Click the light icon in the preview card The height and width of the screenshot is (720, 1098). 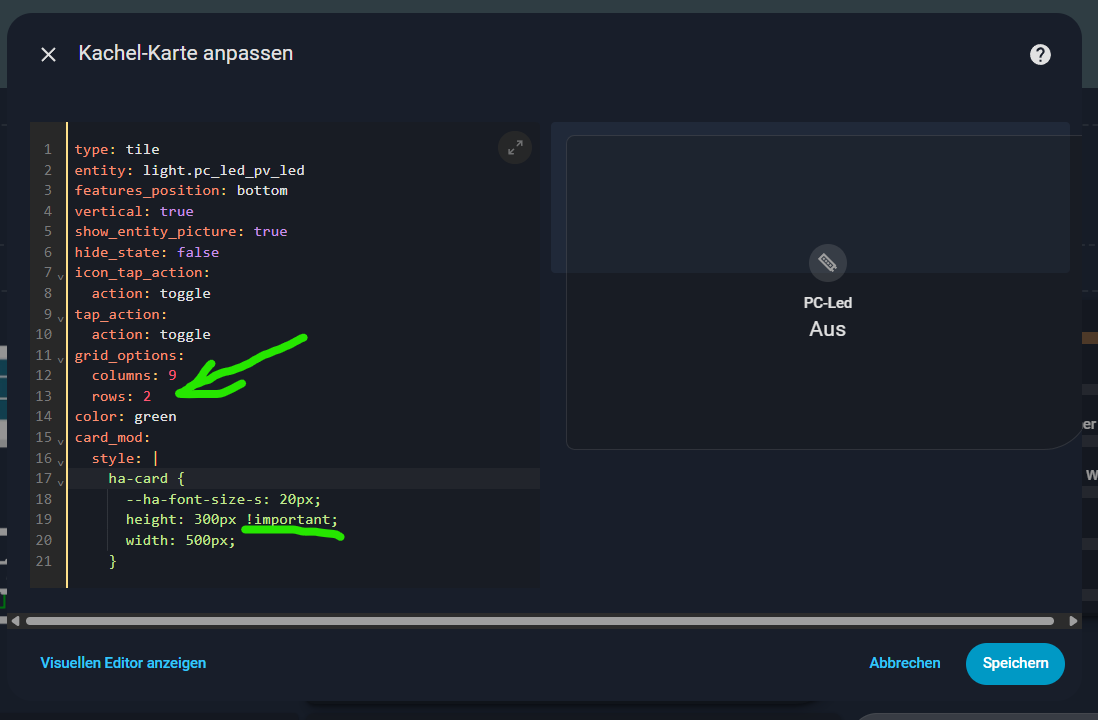(827, 263)
